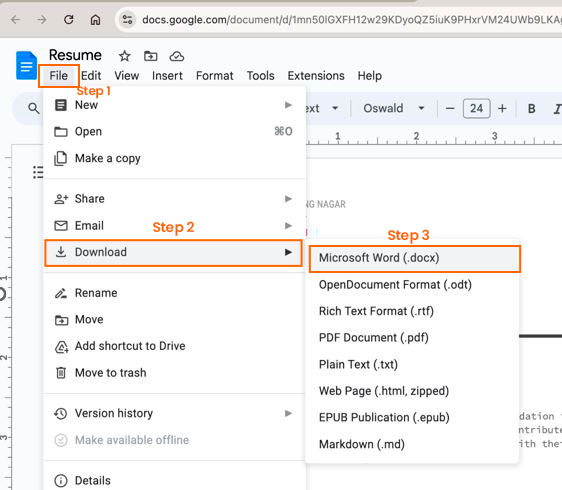Click the Move to trash bin icon
Screen dimensions: 562x490
[x=61, y=373]
